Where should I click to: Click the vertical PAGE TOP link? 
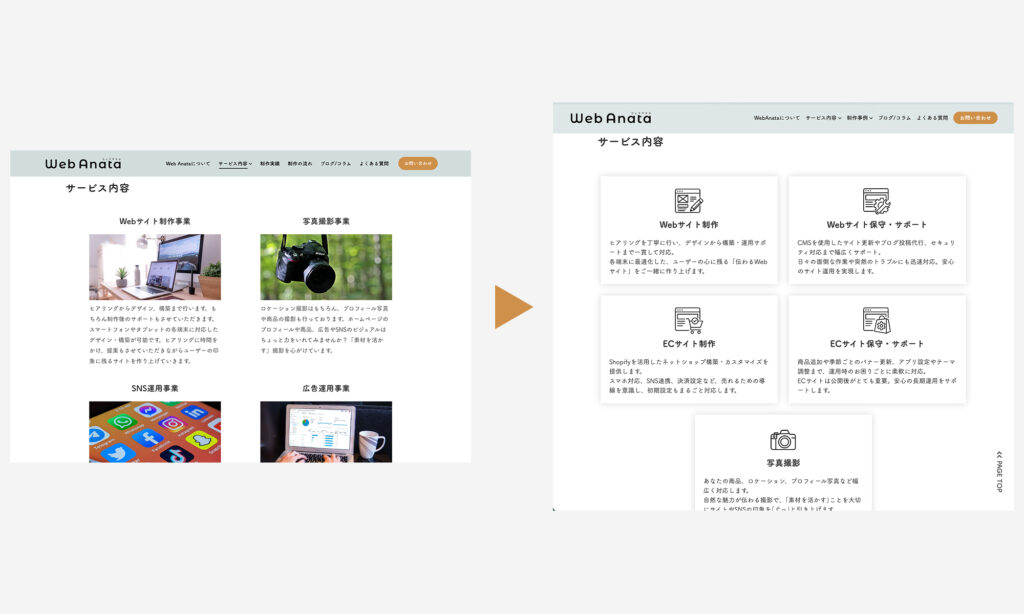click(999, 471)
